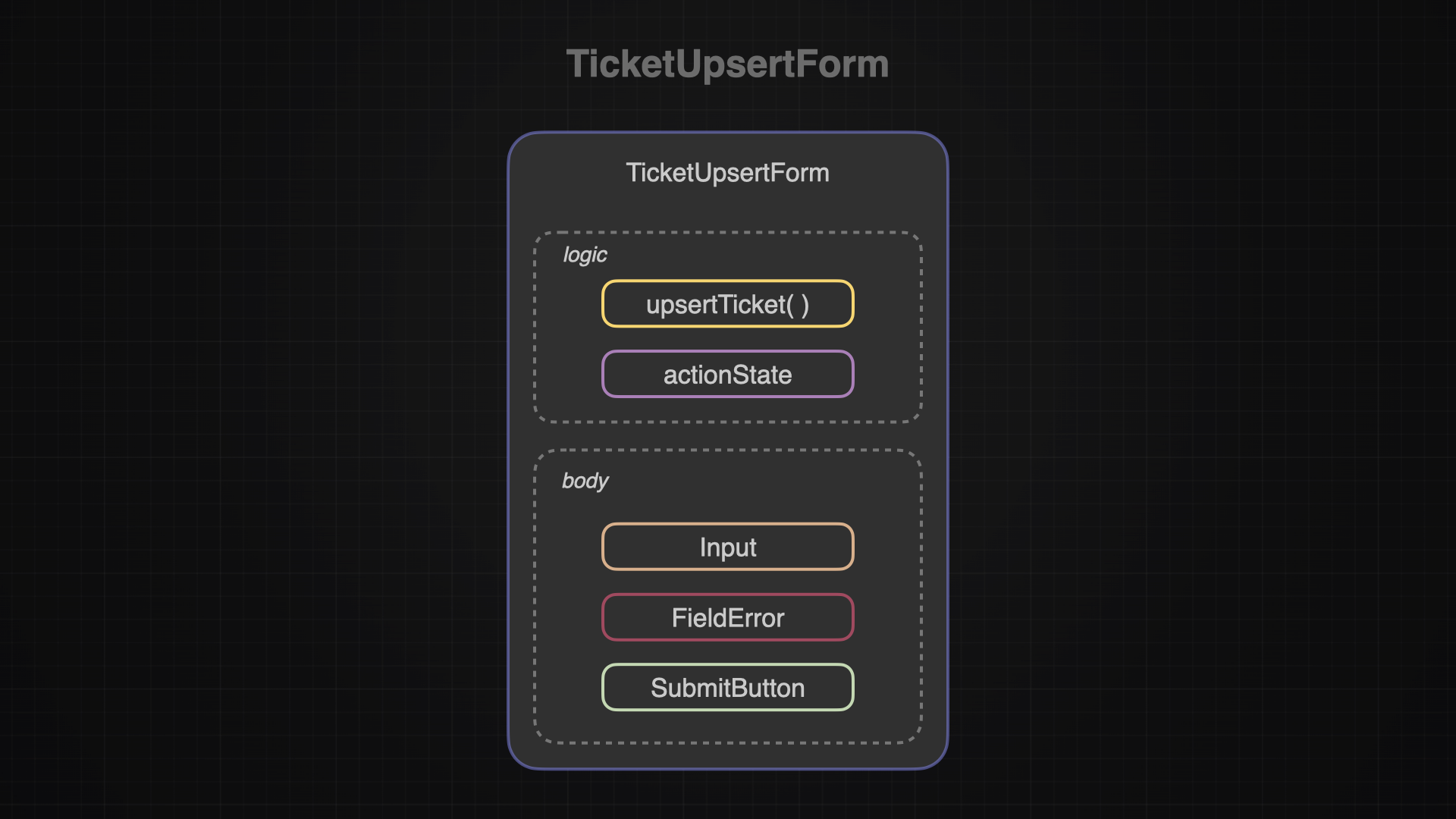Click empty space right of actionState node
1456x819 pixels.
887,374
